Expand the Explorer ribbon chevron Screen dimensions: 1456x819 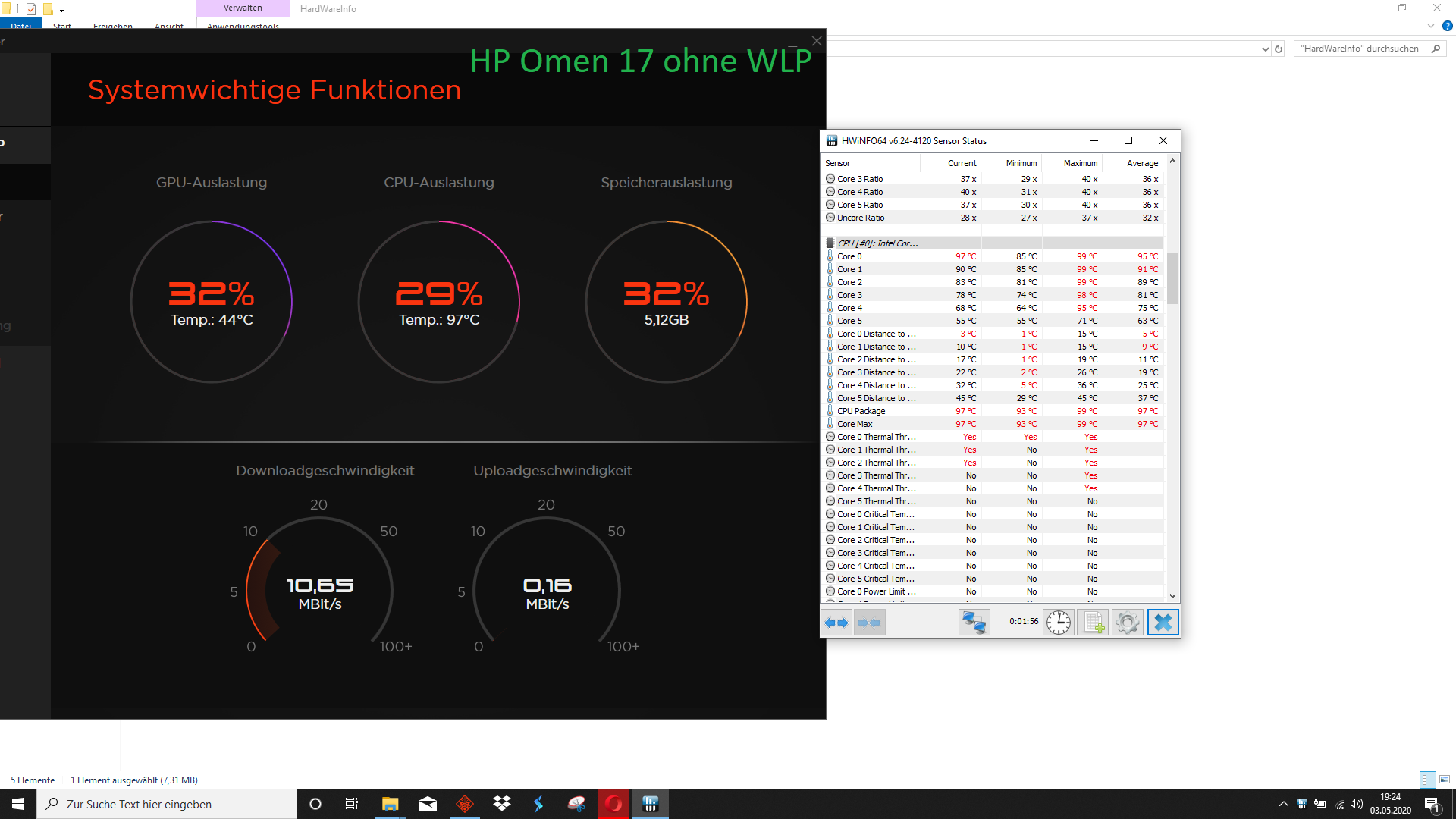pyautogui.click(x=1431, y=26)
